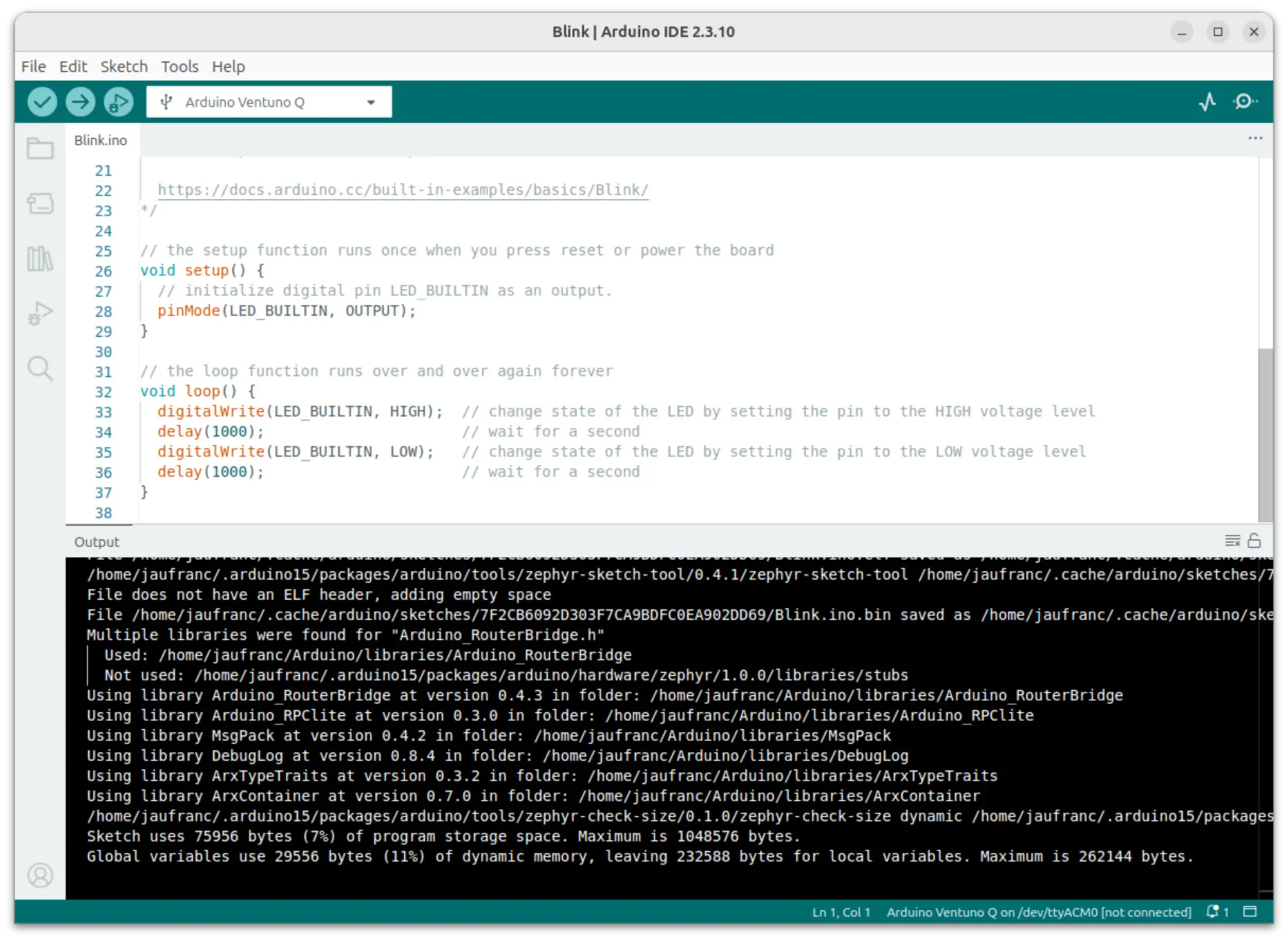Open the docs.arduino.cc Blink link
Screen dimensions: 1288x941
pos(402,190)
